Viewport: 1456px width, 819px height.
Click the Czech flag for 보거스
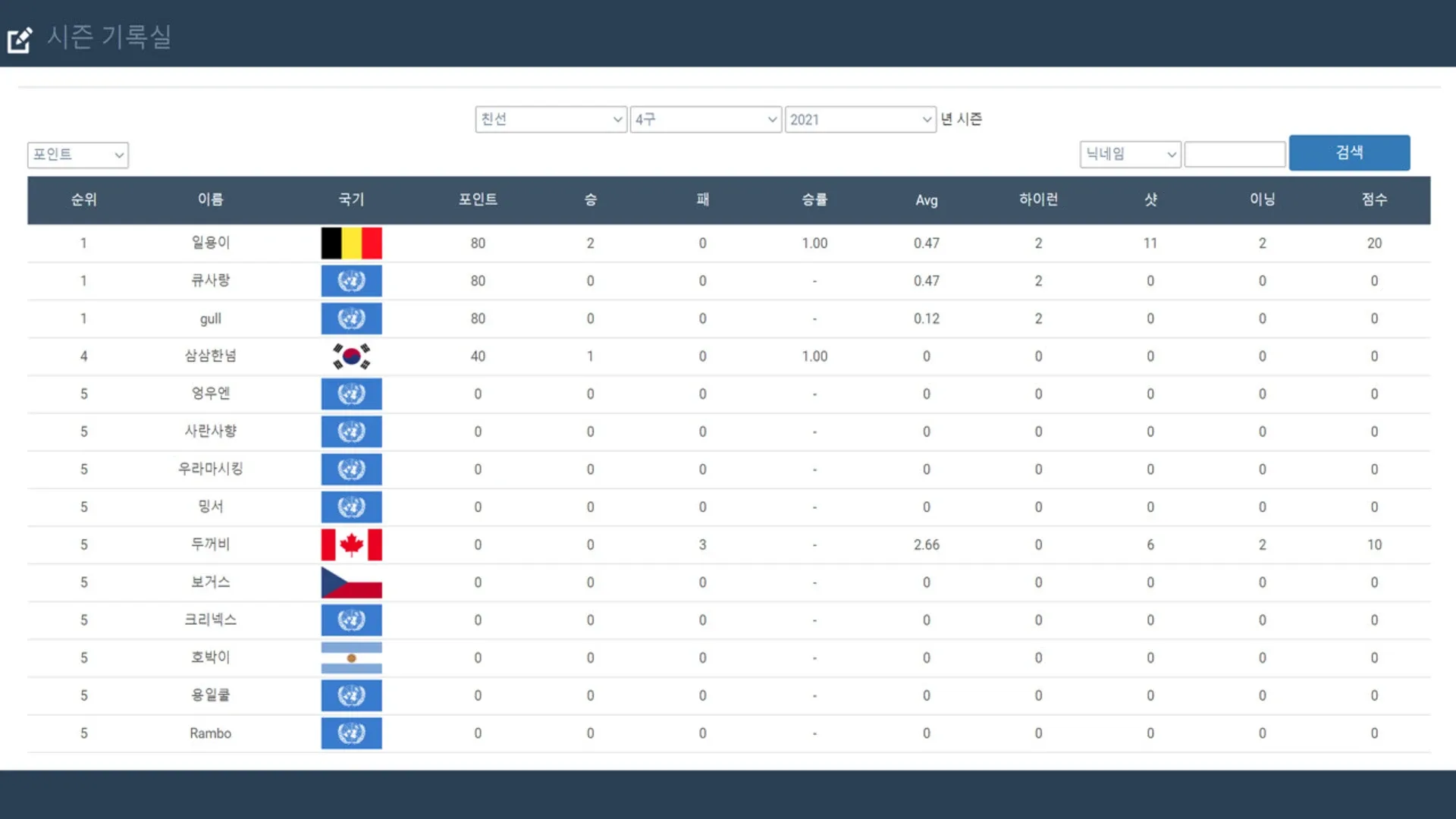coord(351,582)
